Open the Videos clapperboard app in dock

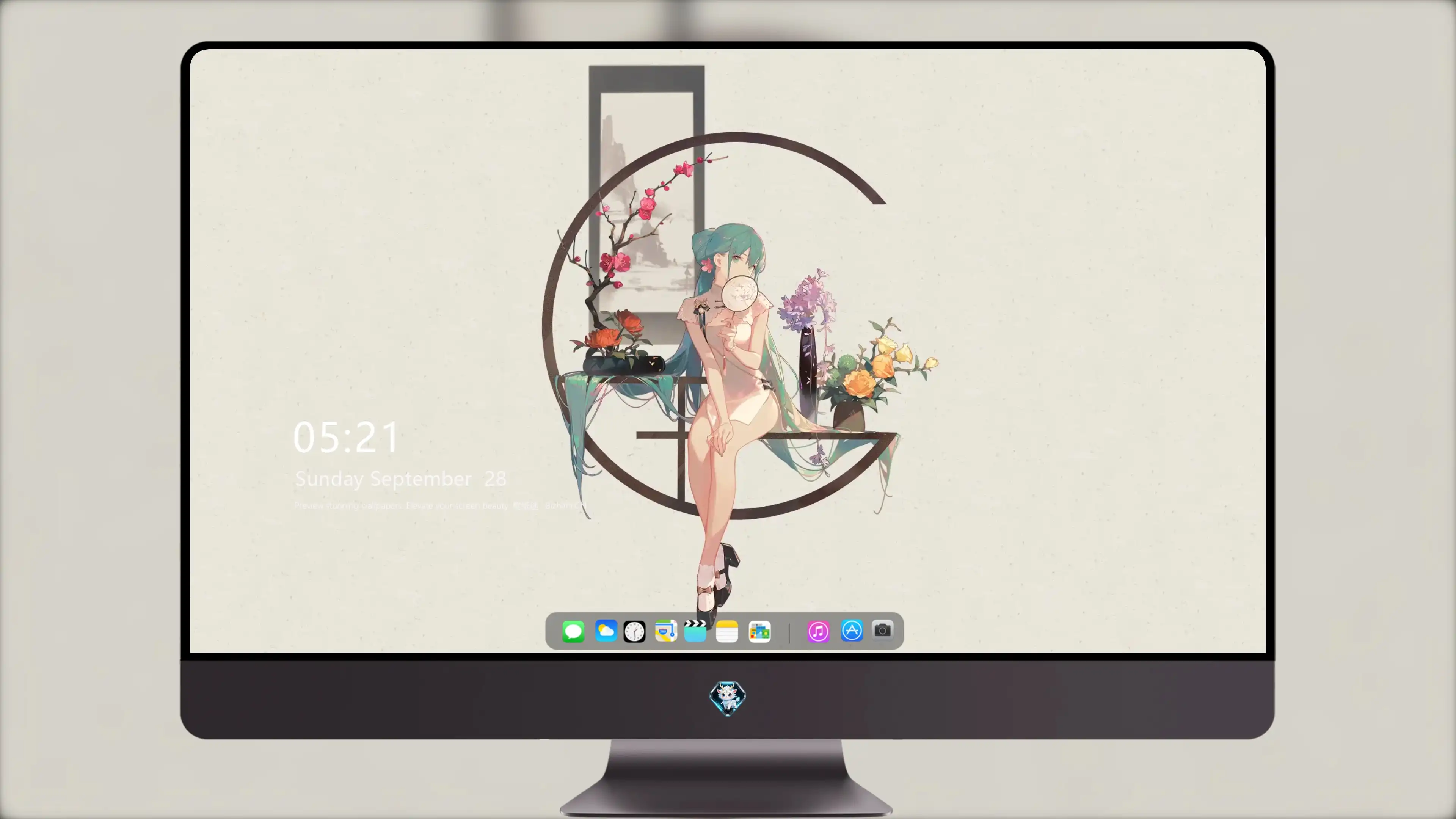click(x=695, y=631)
